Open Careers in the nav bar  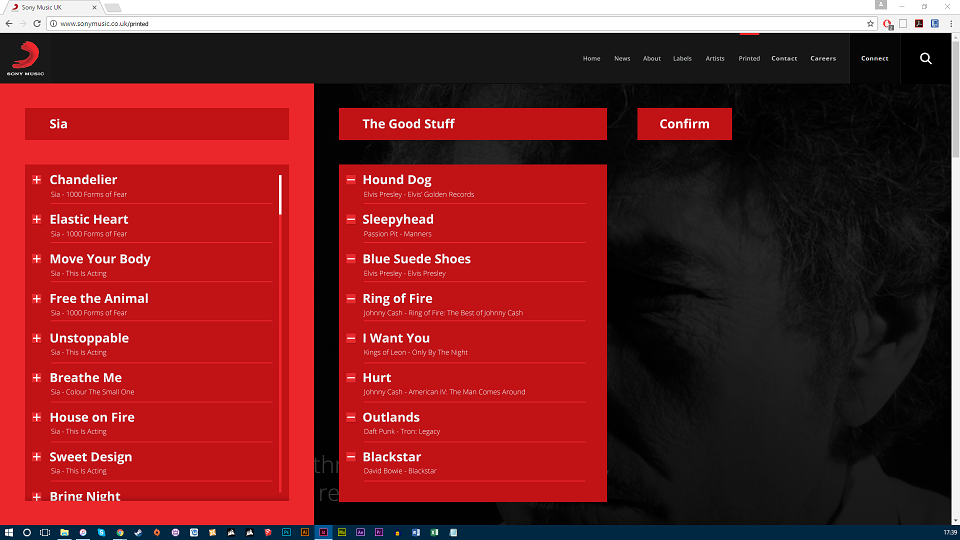click(x=823, y=59)
